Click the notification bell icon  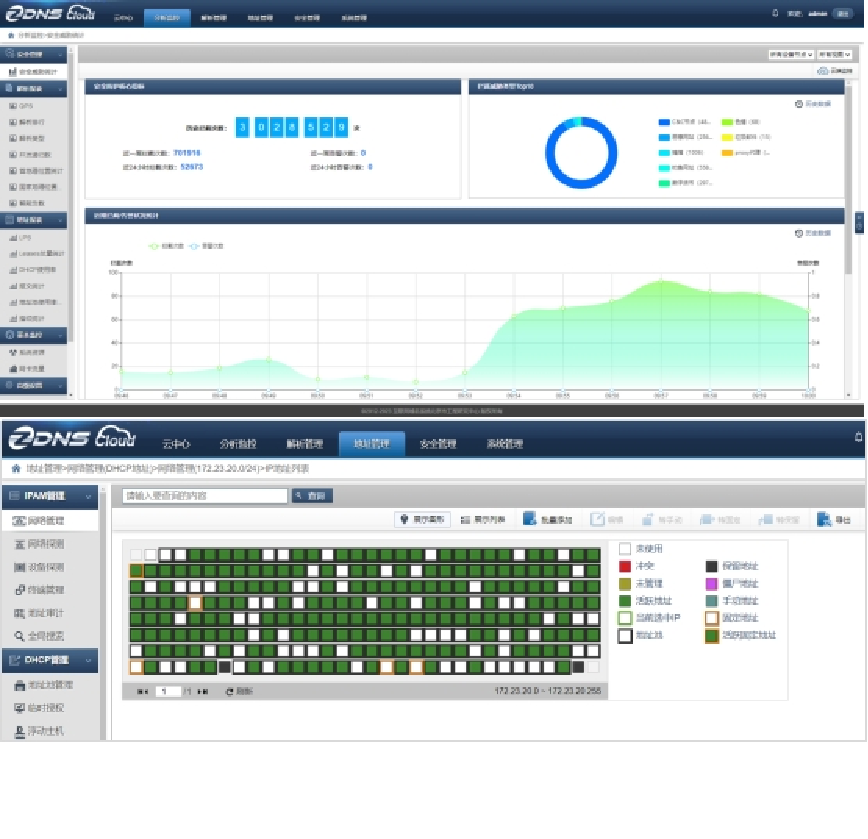coord(857,437)
